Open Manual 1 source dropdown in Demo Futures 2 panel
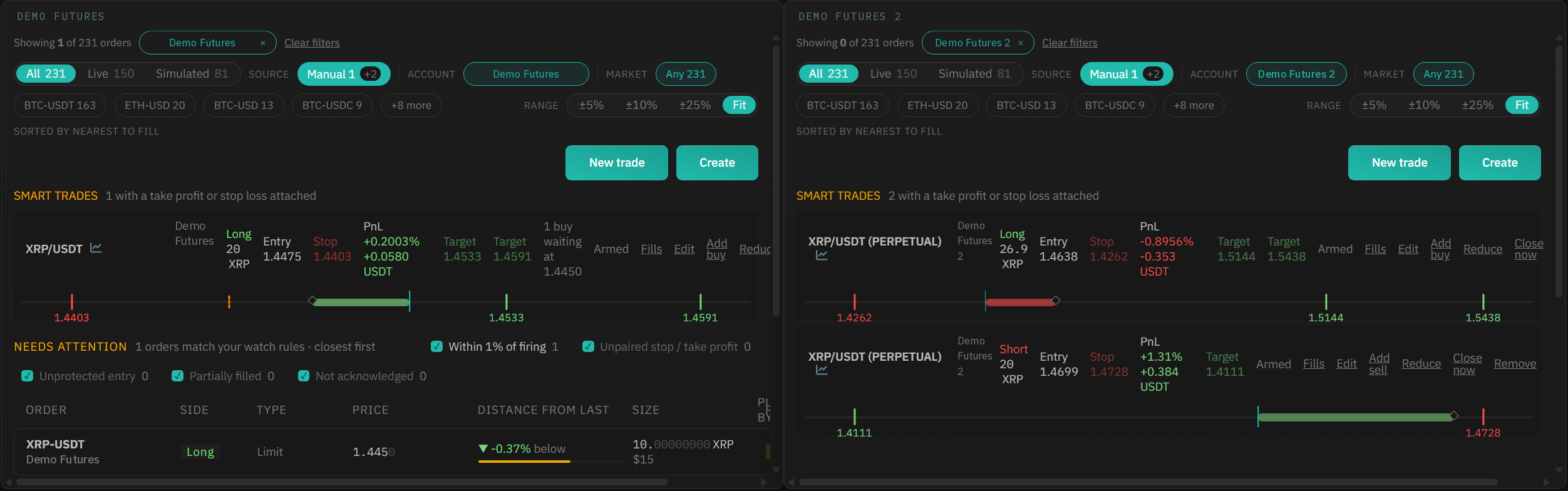This screenshot has width=1568, height=491. pyautogui.click(x=1127, y=74)
